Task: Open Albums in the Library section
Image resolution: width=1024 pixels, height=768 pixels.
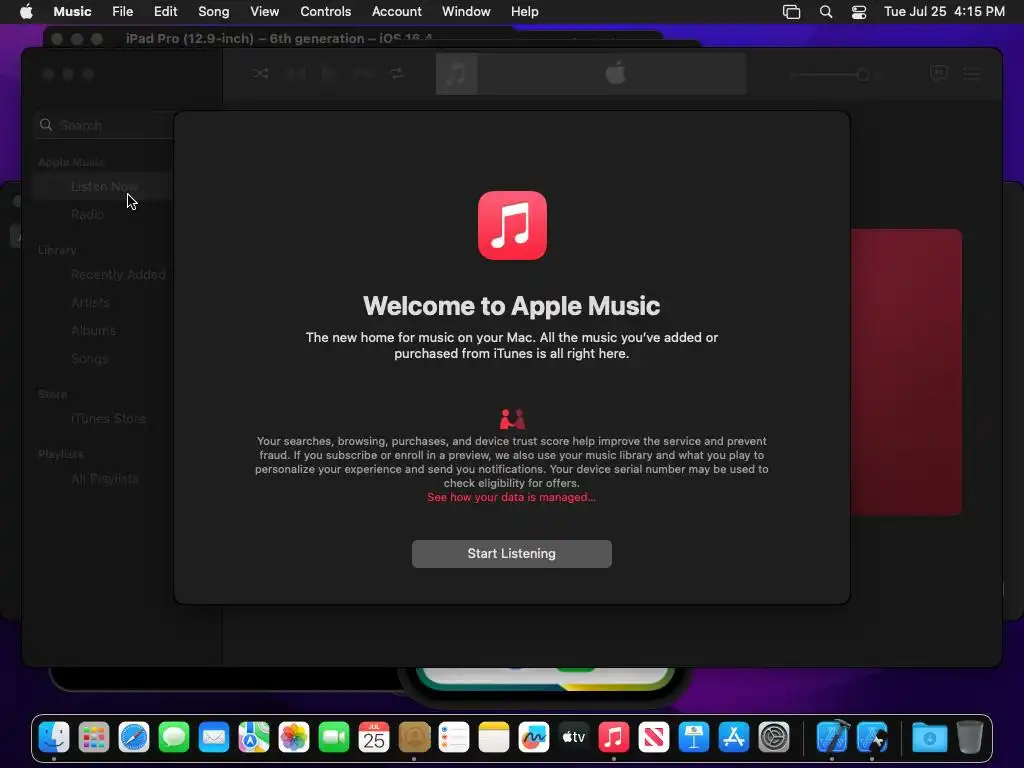Action: tap(93, 331)
